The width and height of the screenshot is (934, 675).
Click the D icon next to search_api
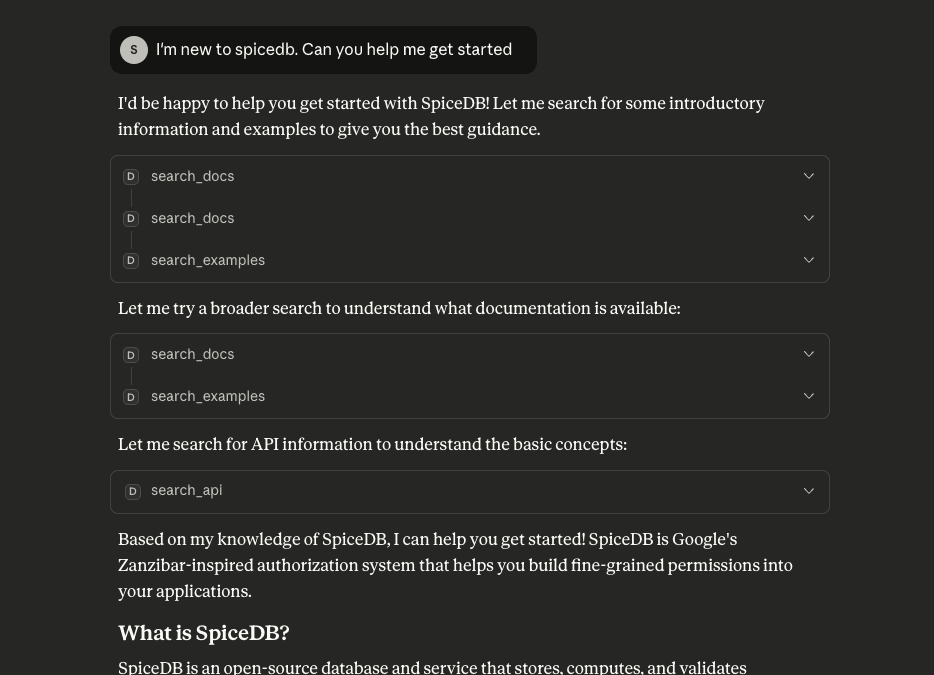pyautogui.click(x=131, y=491)
